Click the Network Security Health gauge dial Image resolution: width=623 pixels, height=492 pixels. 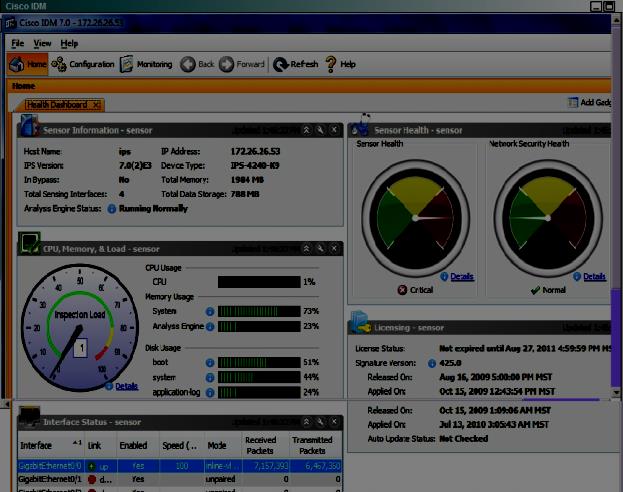[548, 218]
